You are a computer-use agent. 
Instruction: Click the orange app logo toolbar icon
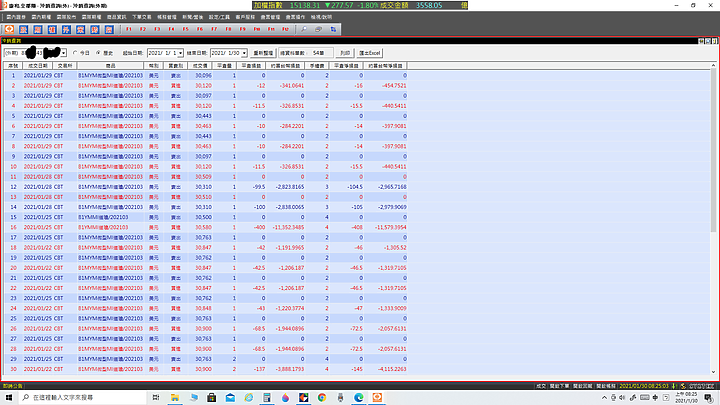coord(9,29)
